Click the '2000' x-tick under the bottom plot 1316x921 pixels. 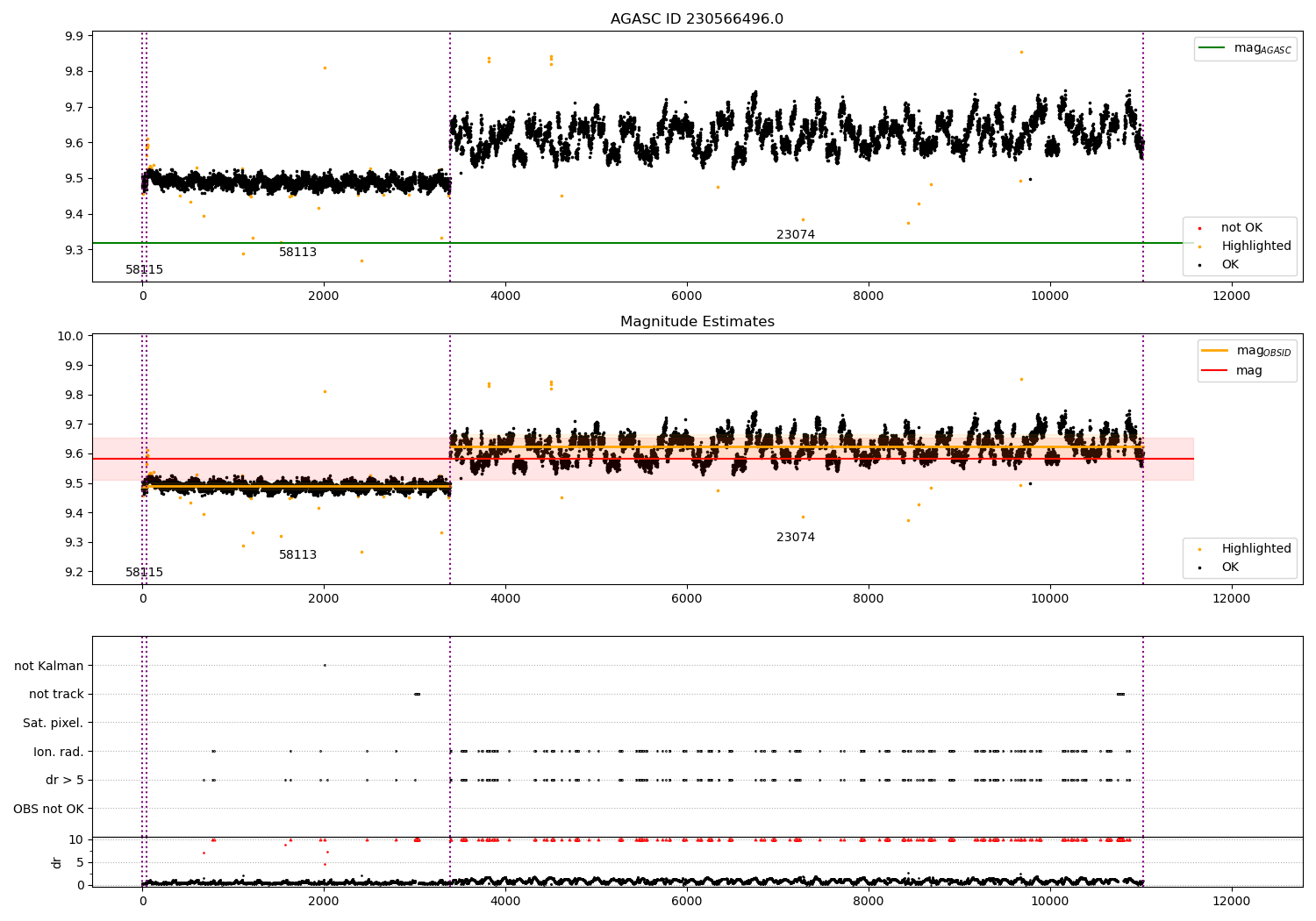click(324, 902)
